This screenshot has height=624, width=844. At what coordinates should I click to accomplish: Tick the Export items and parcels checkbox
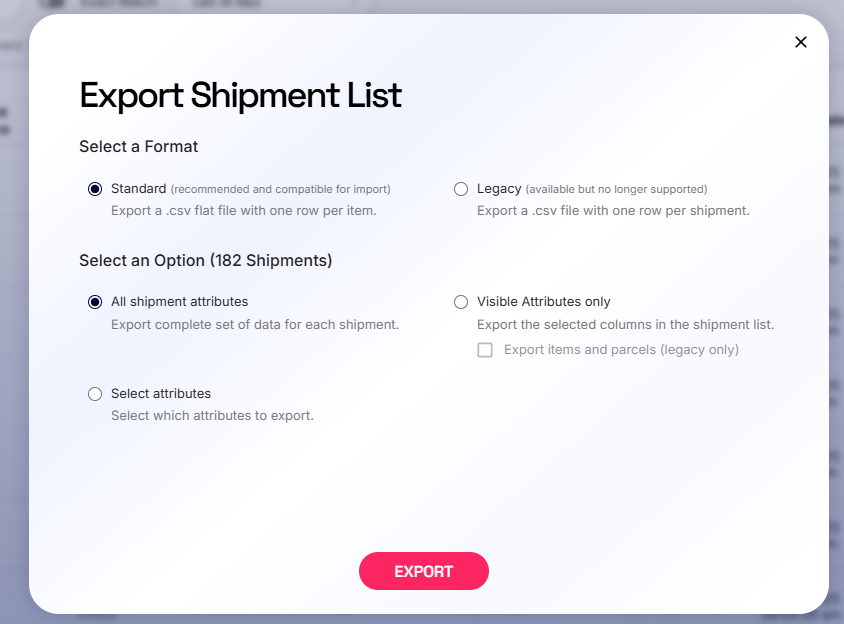pos(485,350)
